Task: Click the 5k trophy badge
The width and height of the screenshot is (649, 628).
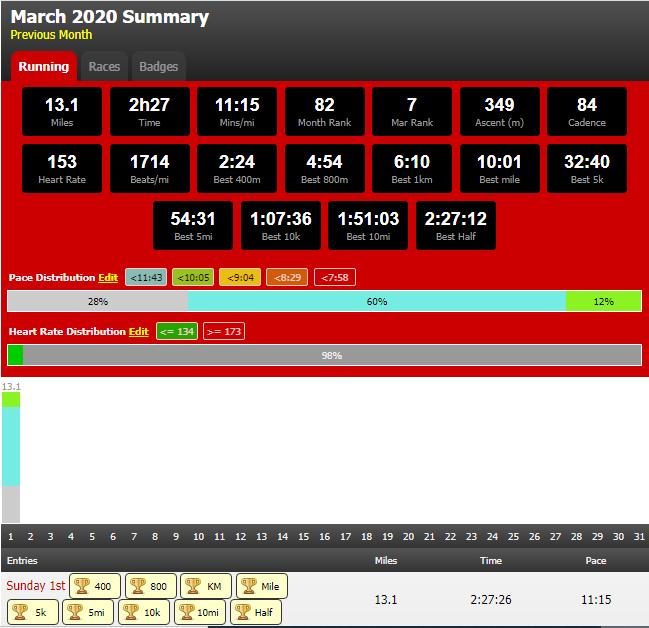Action: pos(33,612)
